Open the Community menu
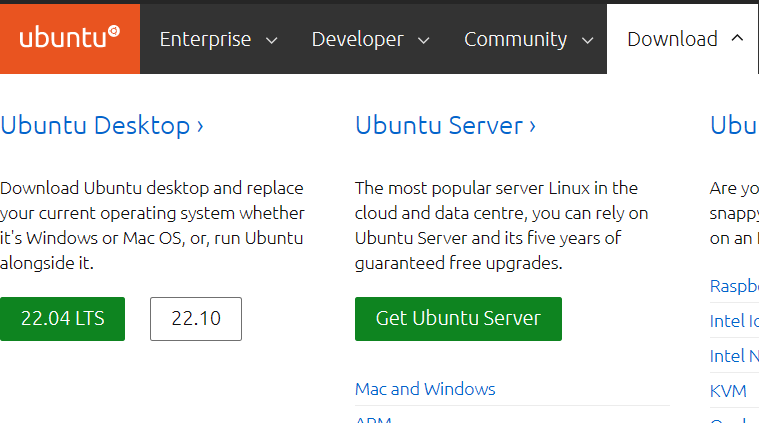The width and height of the screenshot is (759, 423). [516, 39]
